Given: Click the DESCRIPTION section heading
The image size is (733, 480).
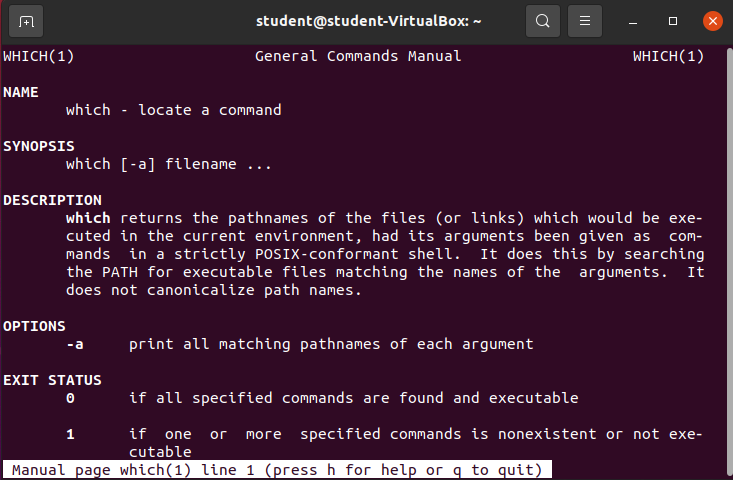Looking at the screenshot, I should click(52, 200).
